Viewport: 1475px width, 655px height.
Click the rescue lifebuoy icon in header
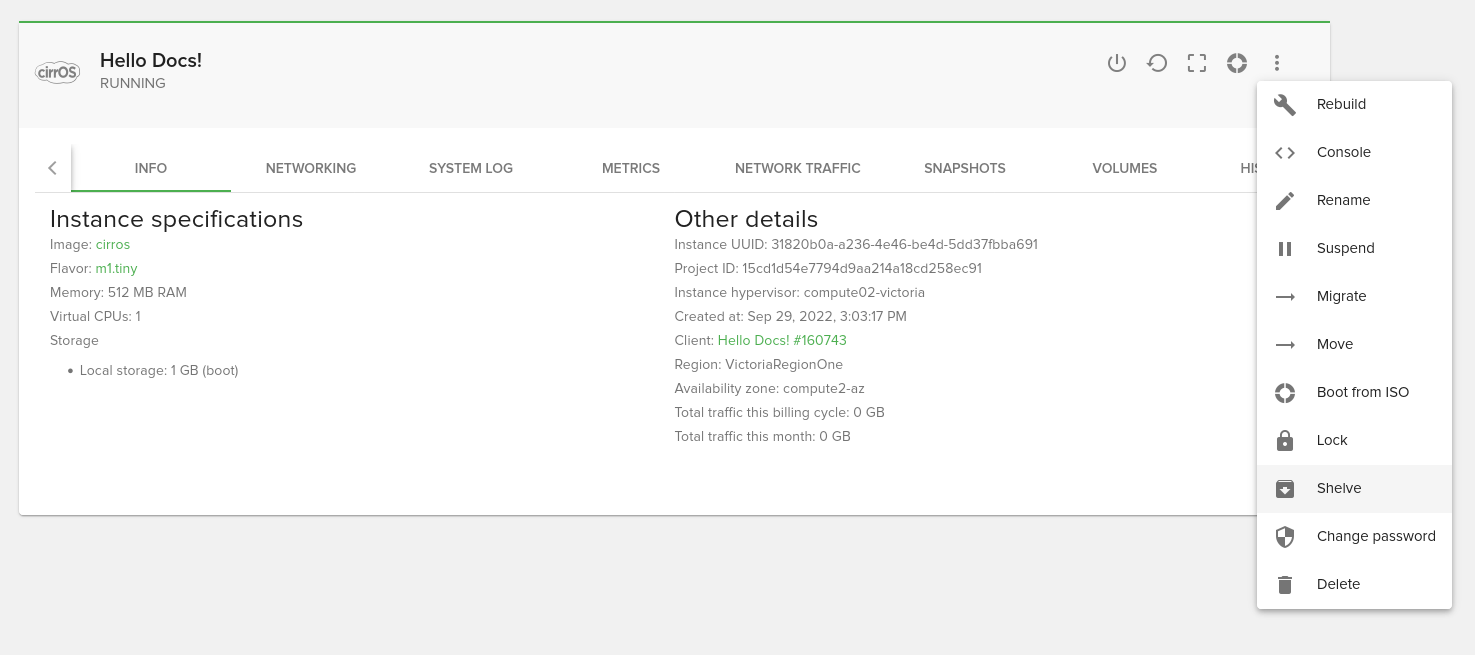[x=1237, y=63]
